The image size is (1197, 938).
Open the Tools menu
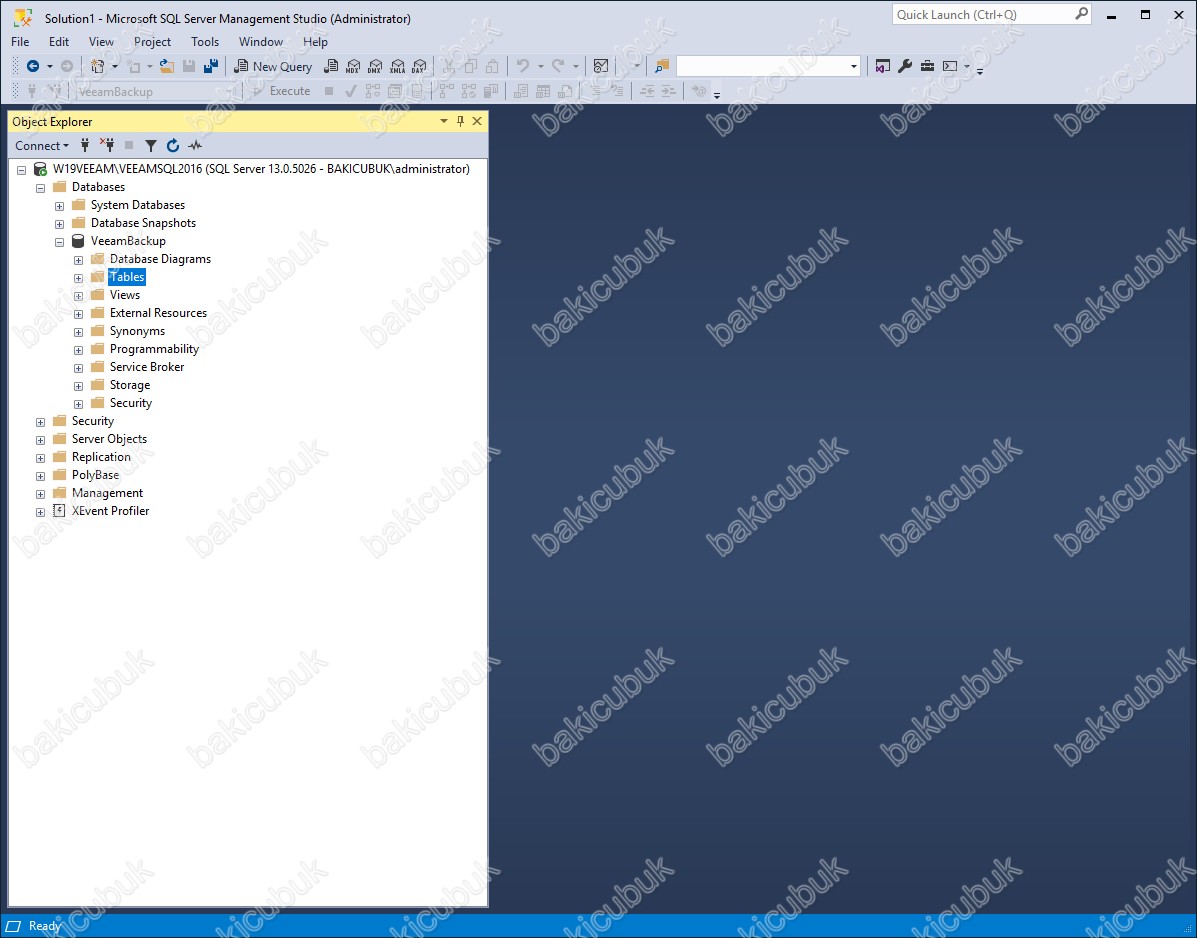click(205, 42)
